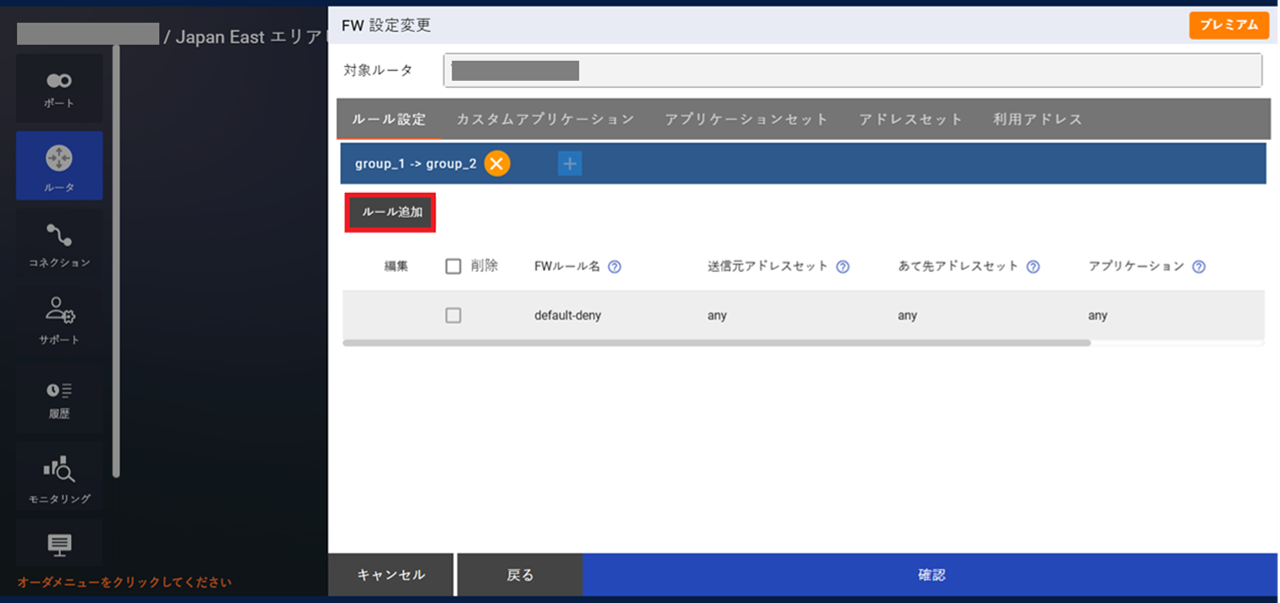This screenshot has width=1280, height=603.
Task: Click the FW 設定変更 dialog title
Action: pos(386,25)
